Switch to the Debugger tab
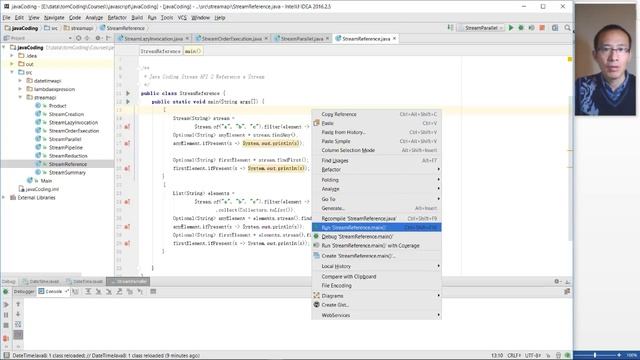 [24, 291]
